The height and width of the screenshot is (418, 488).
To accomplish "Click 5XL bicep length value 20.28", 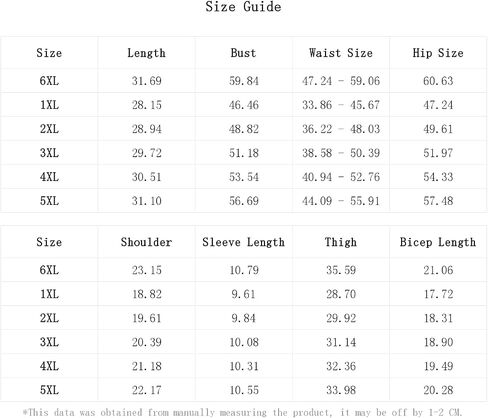I will [438, 390].
